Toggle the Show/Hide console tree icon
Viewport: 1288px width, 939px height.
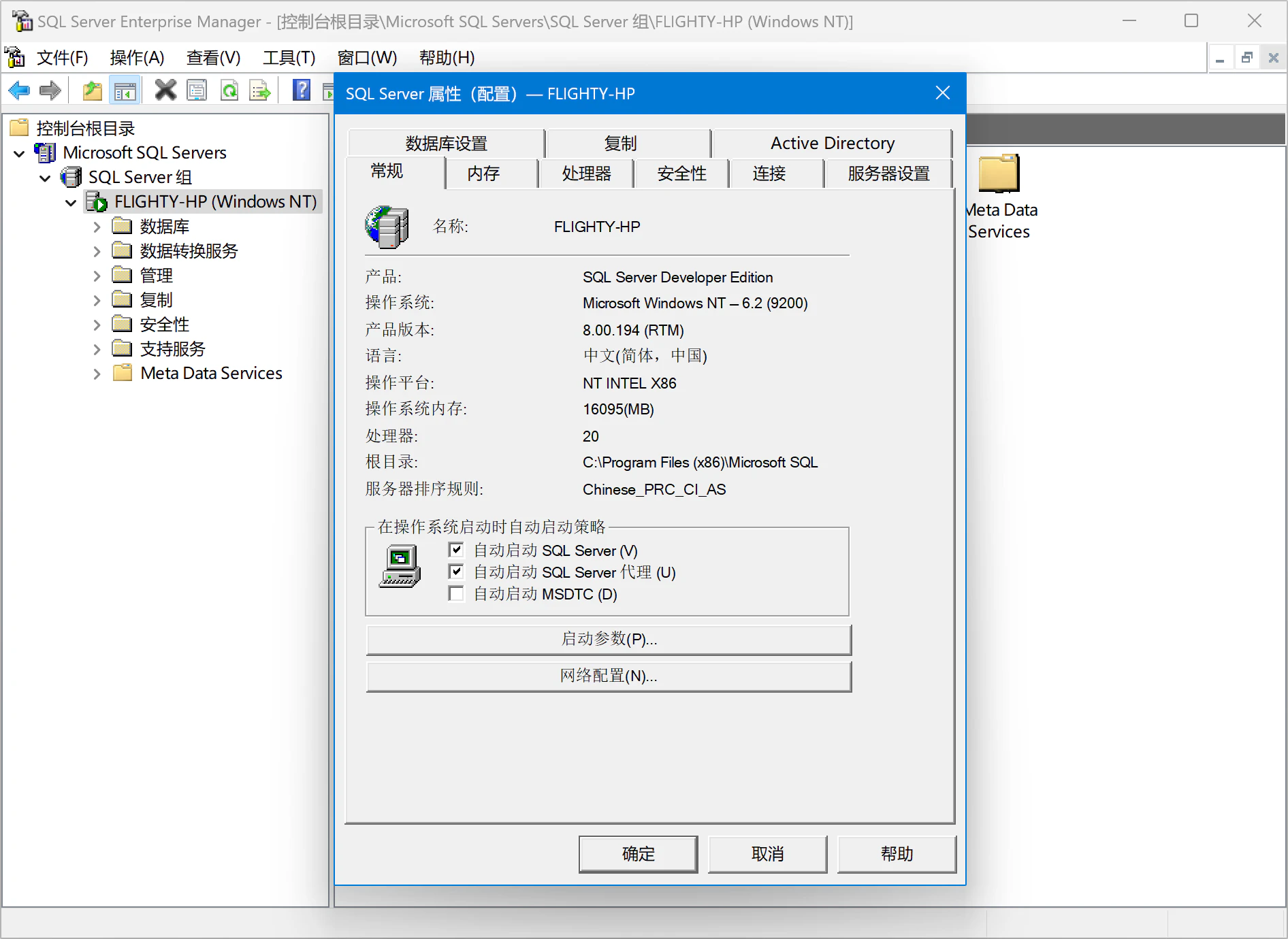(125, 90)
